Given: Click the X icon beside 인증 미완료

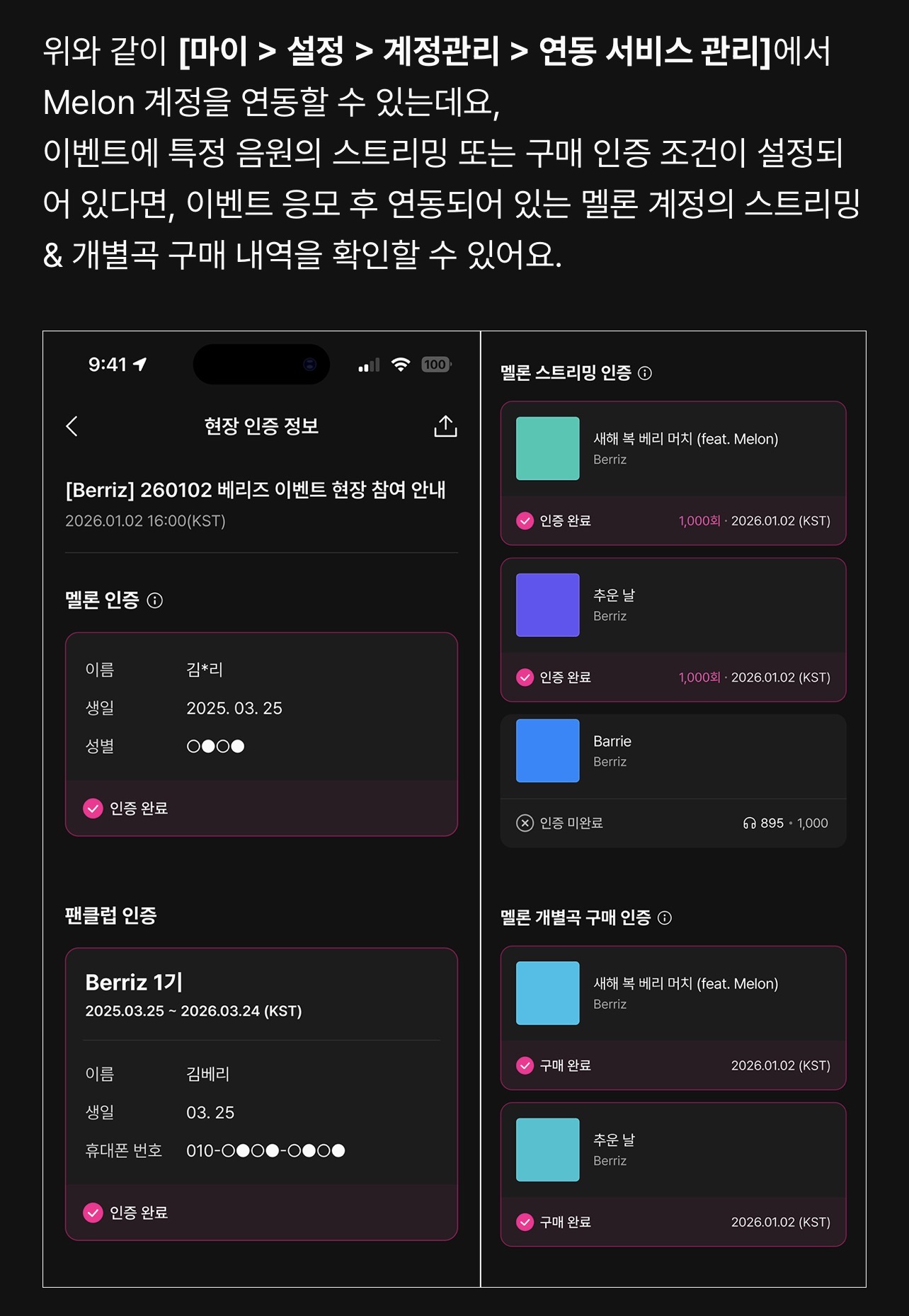Looking at the screenshot, I should click(525, 823).
